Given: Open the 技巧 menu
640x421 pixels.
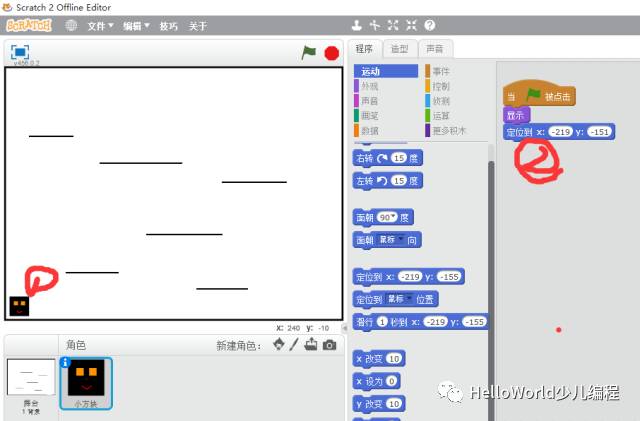Looking at the screenshot, I should pos(169,26).
